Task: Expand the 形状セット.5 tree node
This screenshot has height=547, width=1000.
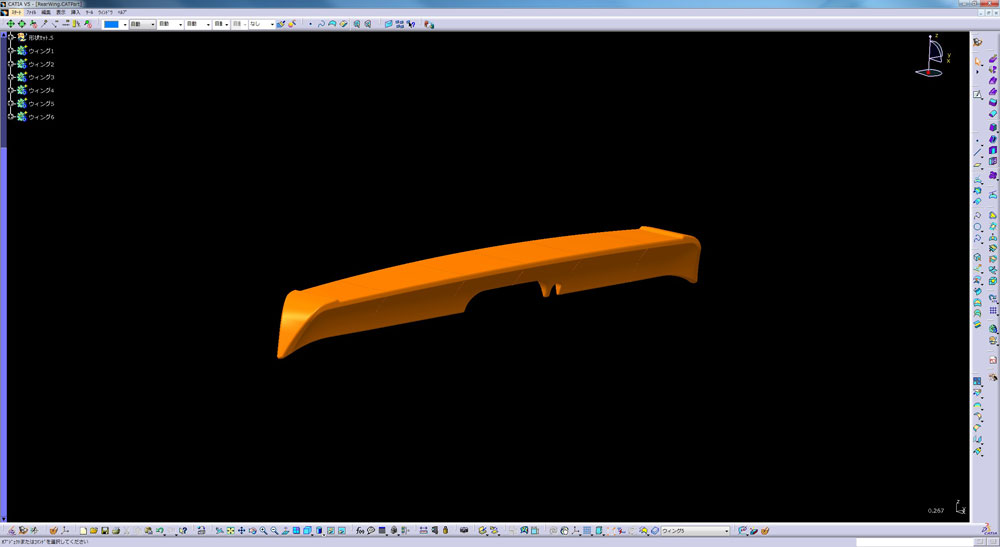Action: click(11, 38)
